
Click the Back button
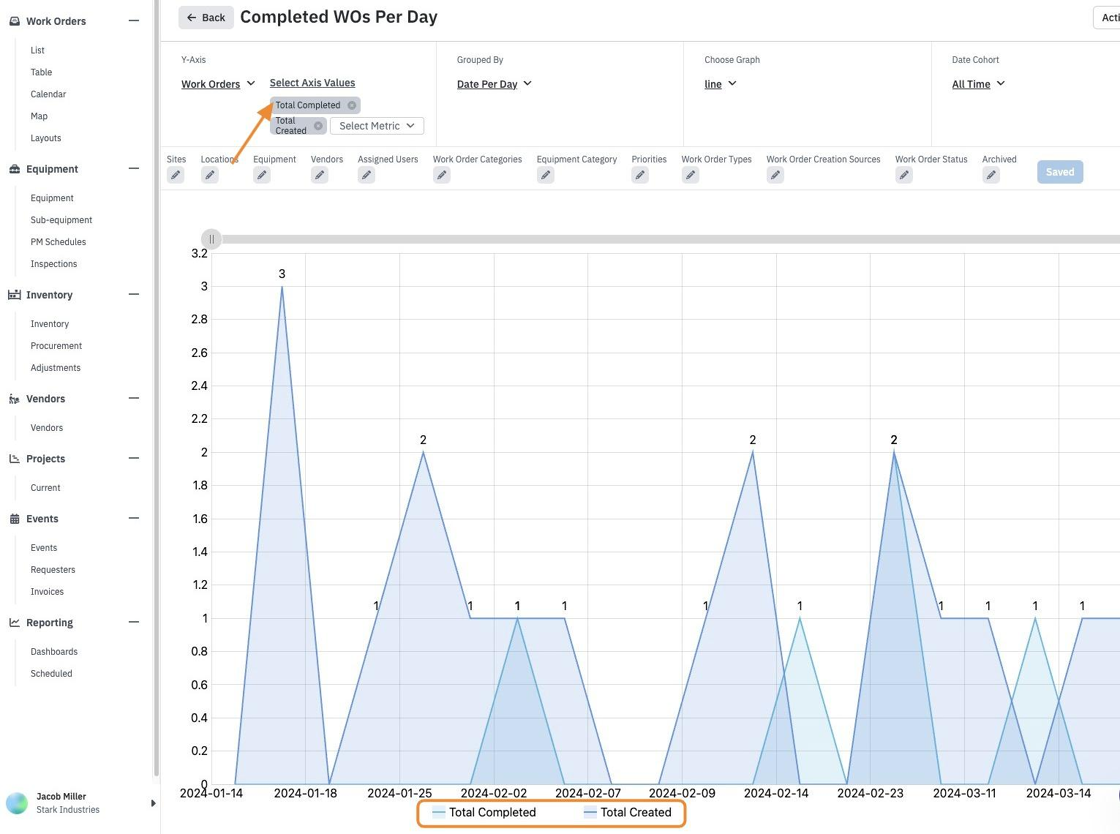point(206,17)
